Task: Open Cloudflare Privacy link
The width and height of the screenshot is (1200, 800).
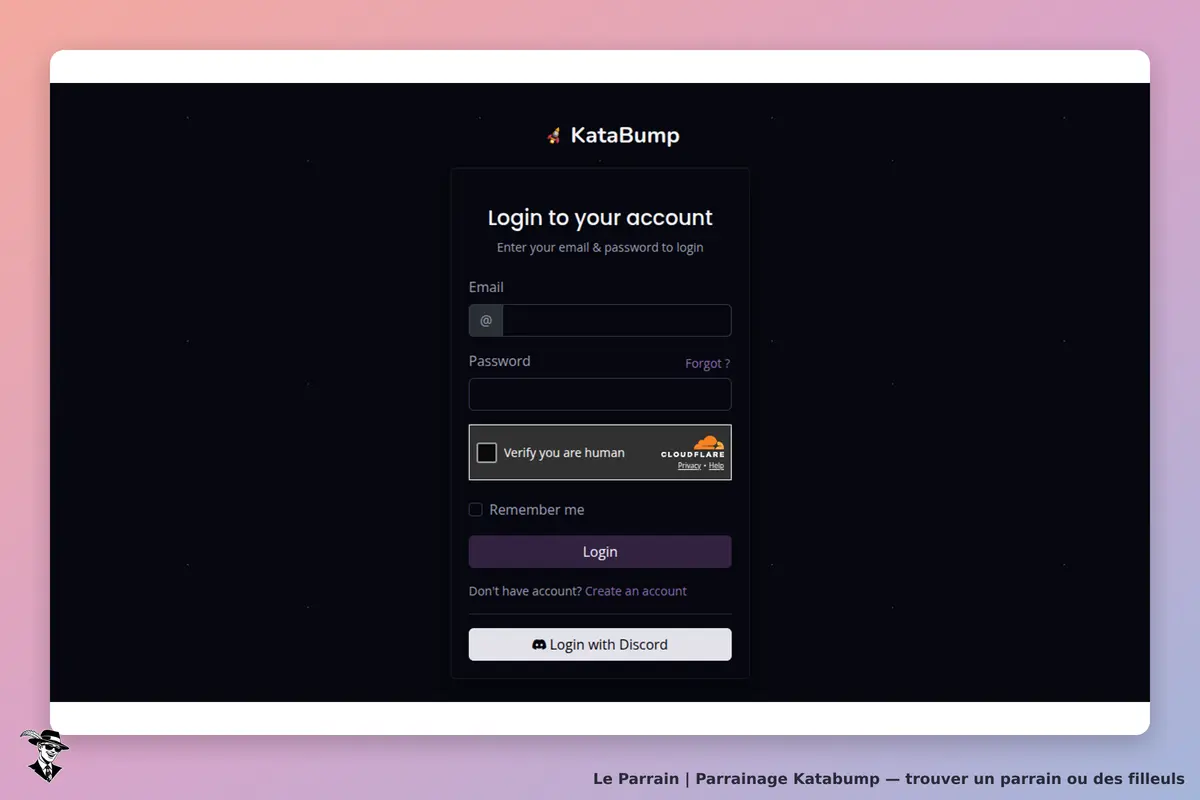Action: pyautogui.click(x=689, y=466)
